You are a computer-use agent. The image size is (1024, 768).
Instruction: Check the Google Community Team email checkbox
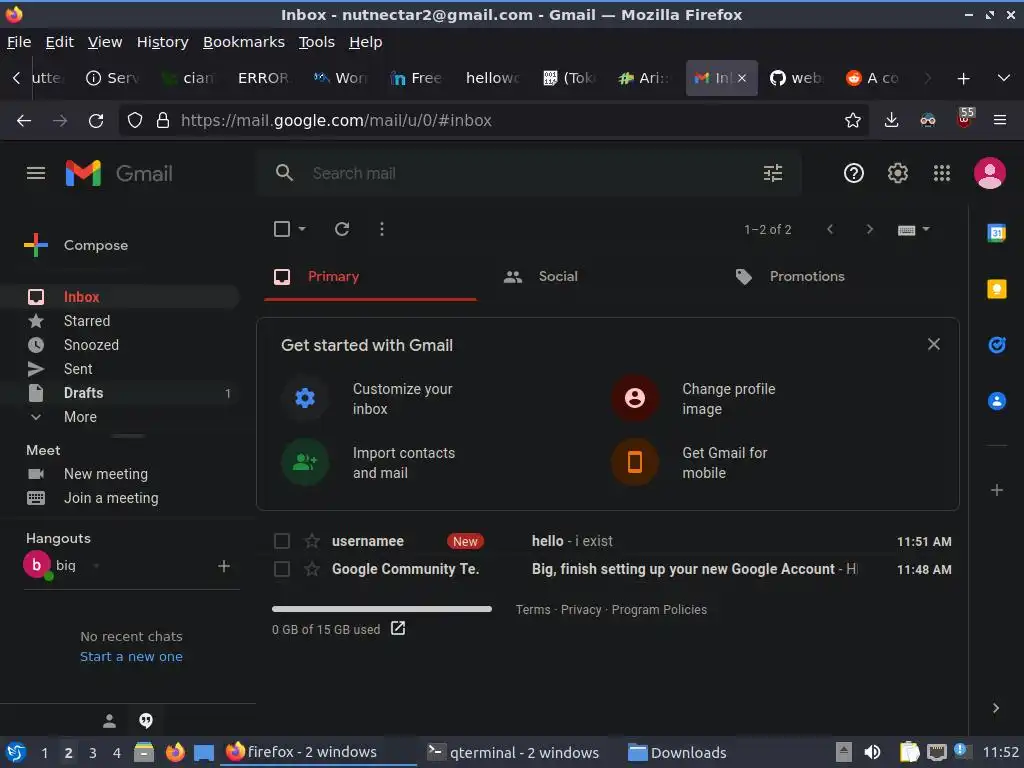coord(281,569)
